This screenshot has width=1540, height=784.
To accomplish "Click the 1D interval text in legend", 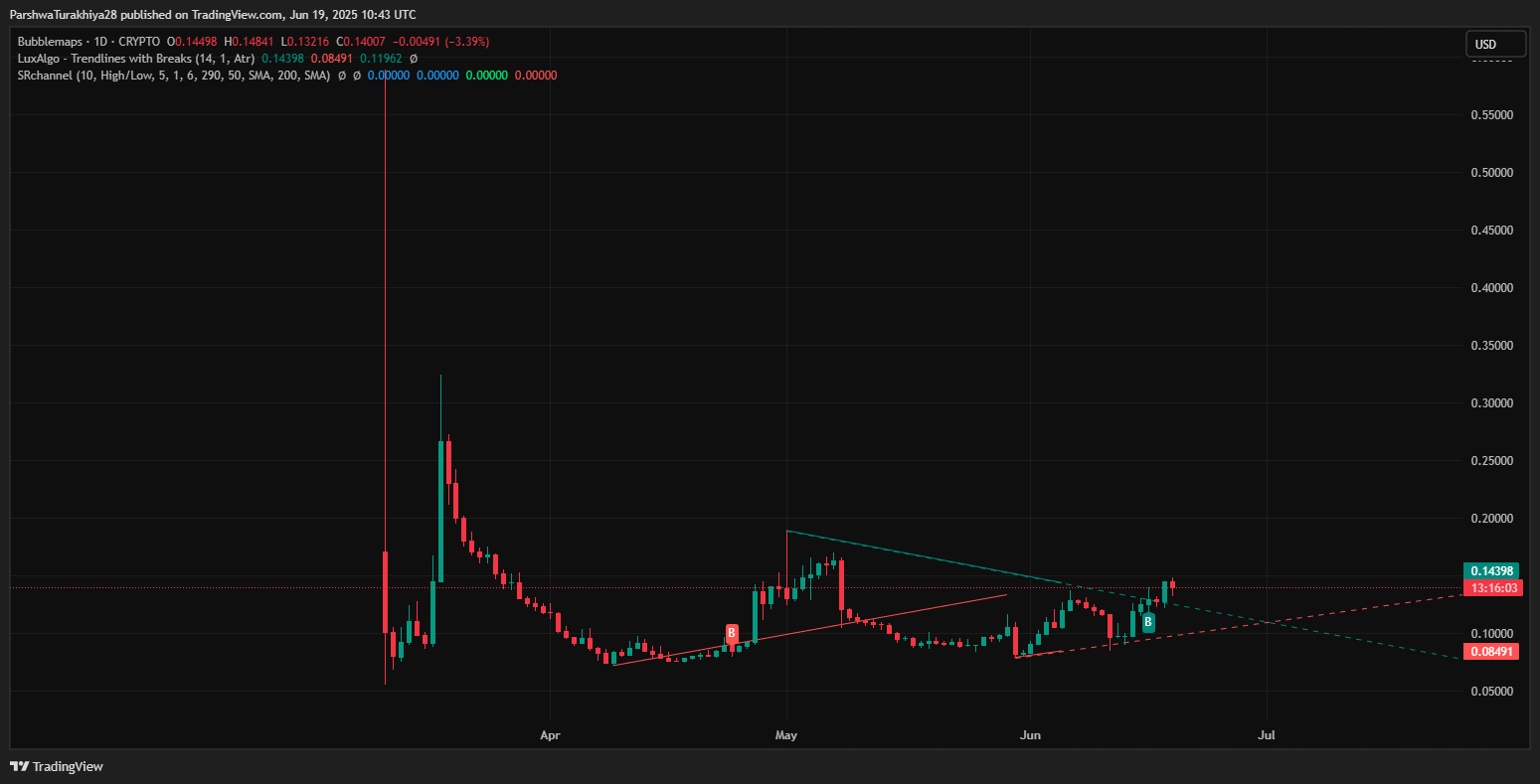I will (100, 42).
